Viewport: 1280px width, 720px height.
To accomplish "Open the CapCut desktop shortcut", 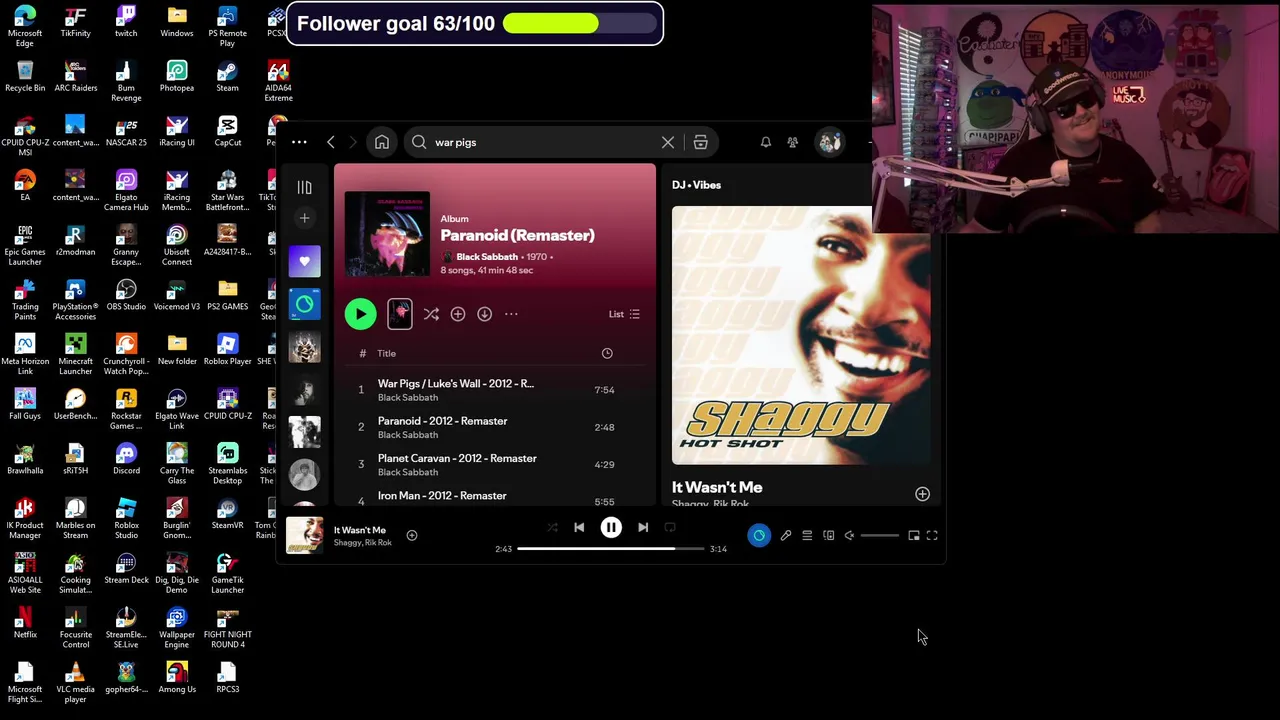I will tap(227, 131).
